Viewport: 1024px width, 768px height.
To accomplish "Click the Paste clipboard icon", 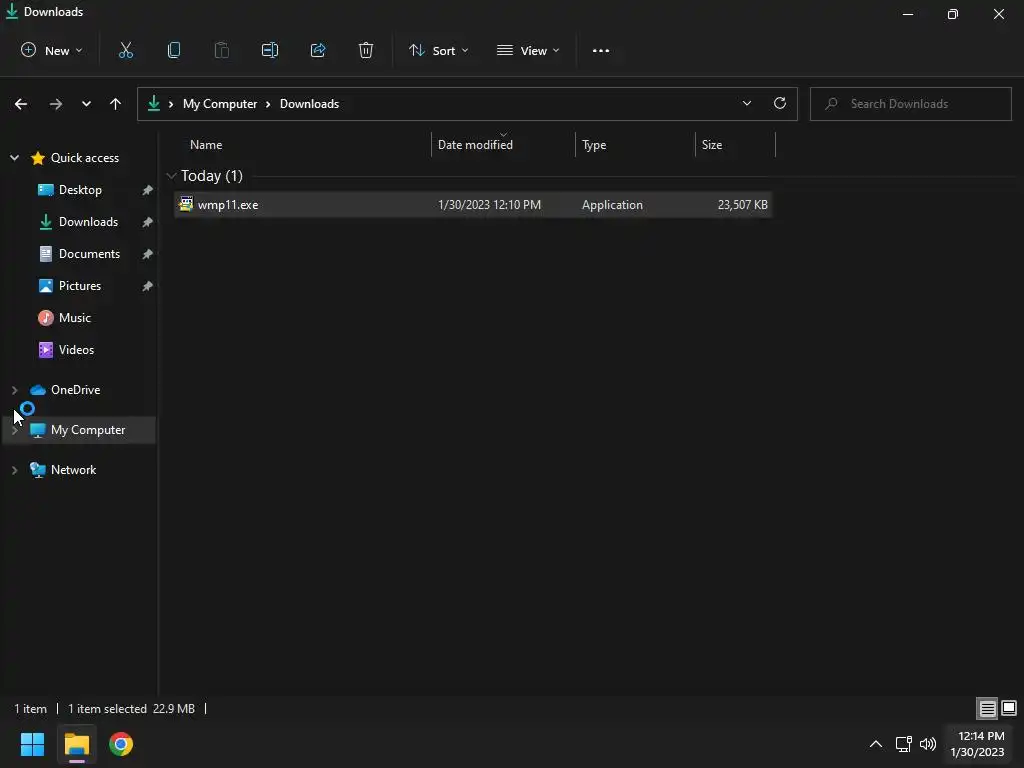I will tap(221, 50).
